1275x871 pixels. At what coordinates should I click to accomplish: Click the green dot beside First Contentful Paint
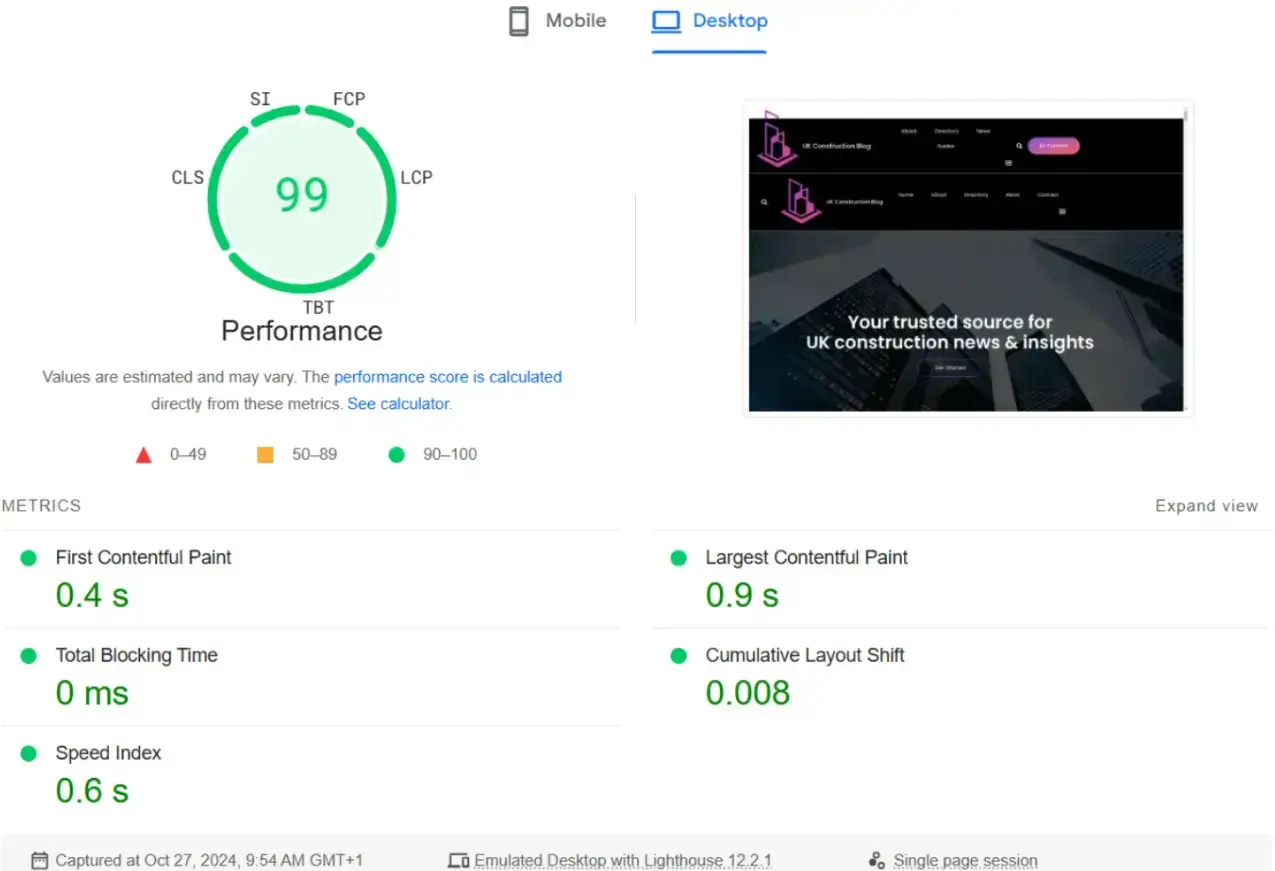27,558
